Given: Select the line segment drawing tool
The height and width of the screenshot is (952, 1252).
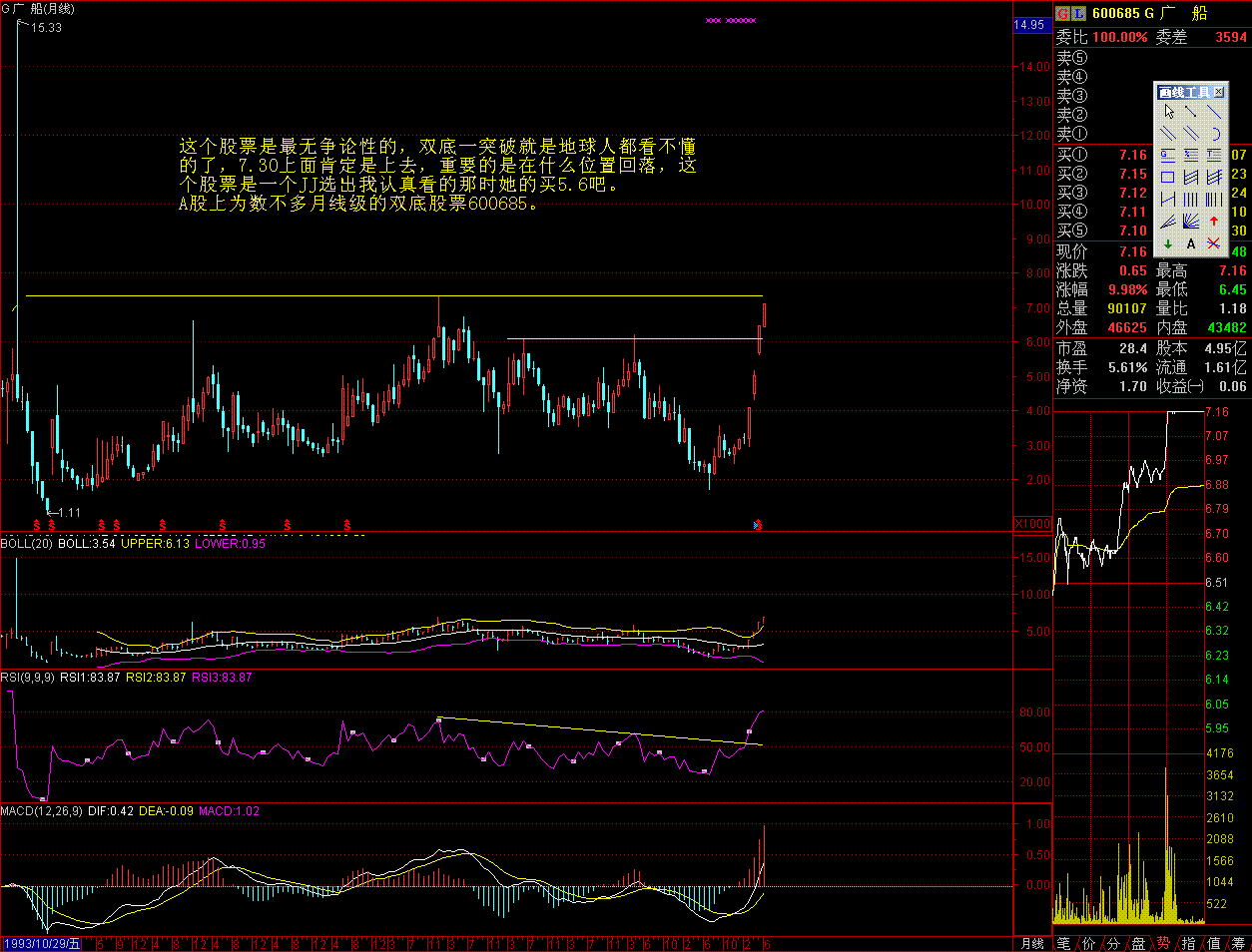Looking at the screenshot, I should (x=1191, y=111).
